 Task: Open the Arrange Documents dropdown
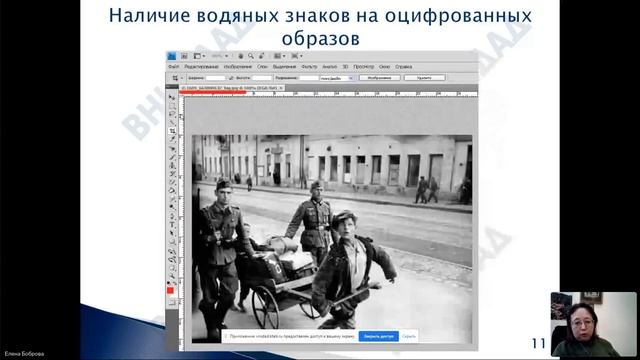[280, 56]
